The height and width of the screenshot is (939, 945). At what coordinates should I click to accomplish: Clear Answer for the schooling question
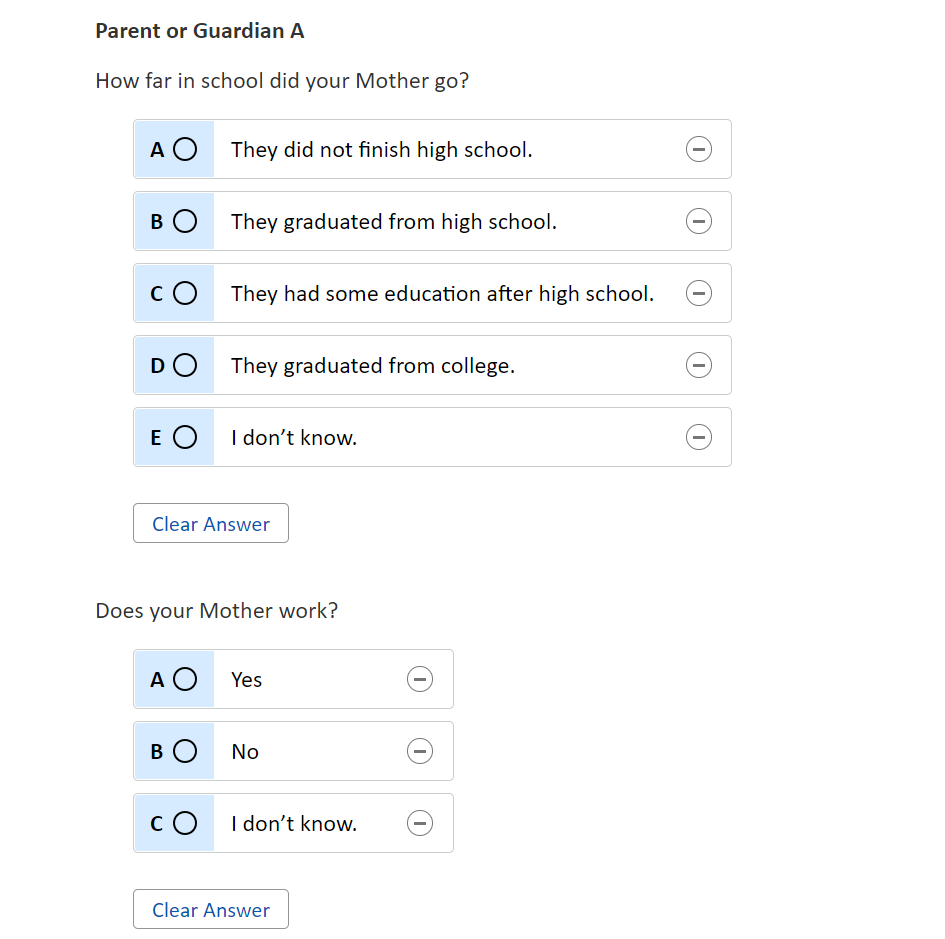pyautogui.click(x=211, y=524)
